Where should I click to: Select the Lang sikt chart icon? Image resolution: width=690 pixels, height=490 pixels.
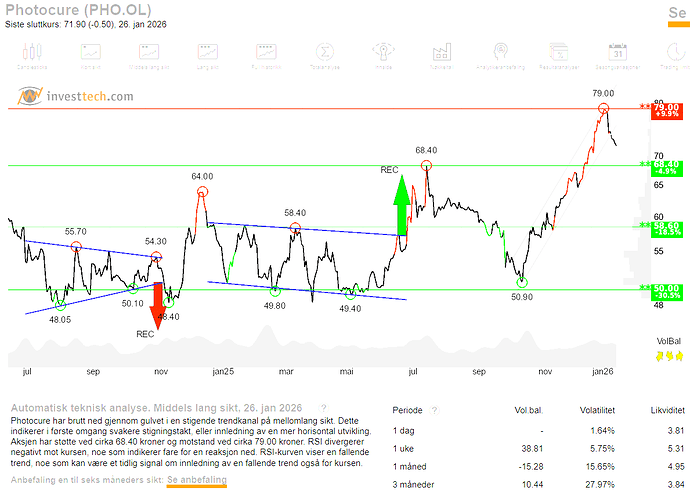(208, 53)
